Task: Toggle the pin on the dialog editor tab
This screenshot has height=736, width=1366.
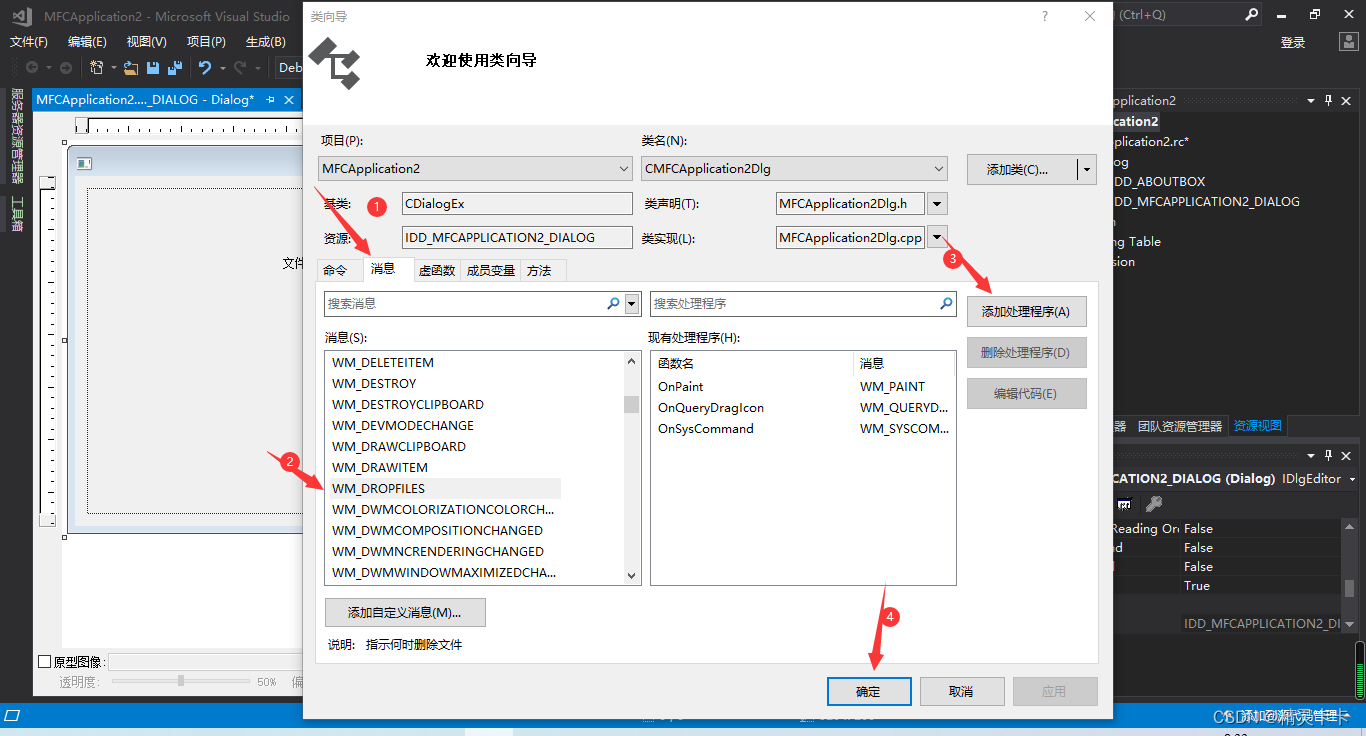Action: point(270,99)
